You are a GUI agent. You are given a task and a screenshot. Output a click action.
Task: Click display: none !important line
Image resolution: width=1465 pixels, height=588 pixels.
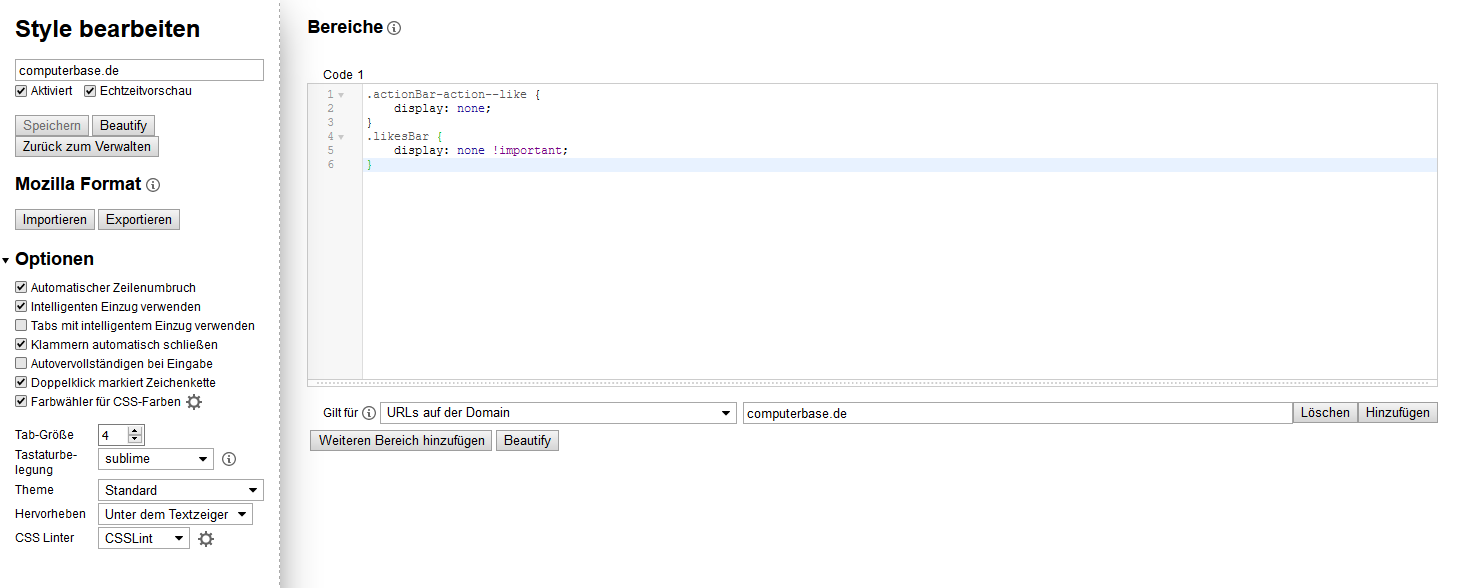[x=481, y=151]
